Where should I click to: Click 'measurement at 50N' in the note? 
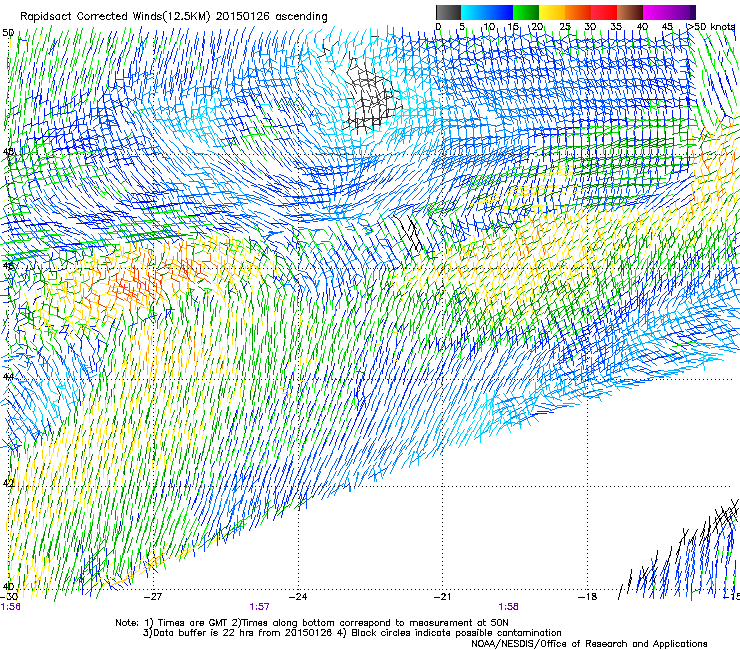tap(461, 623)
